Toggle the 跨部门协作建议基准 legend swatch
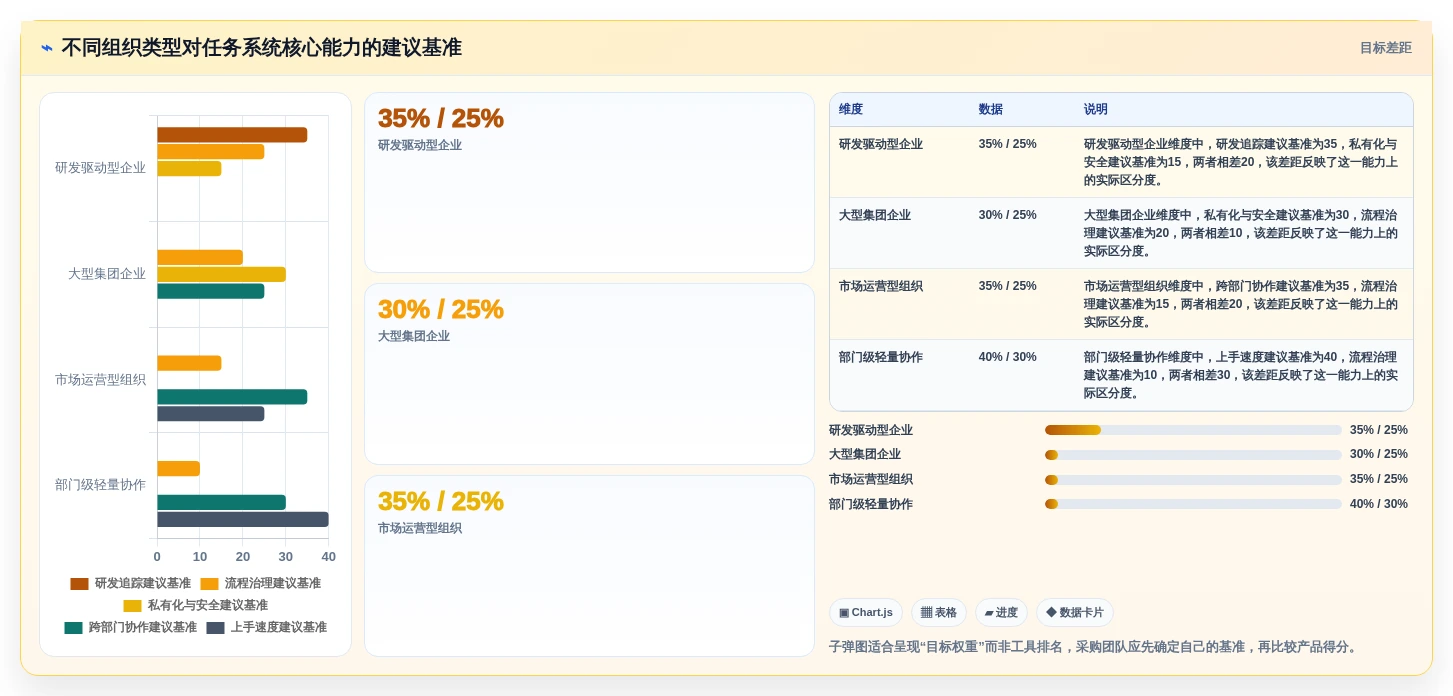This screenshot has height=696, width=1453. point(73,628)
